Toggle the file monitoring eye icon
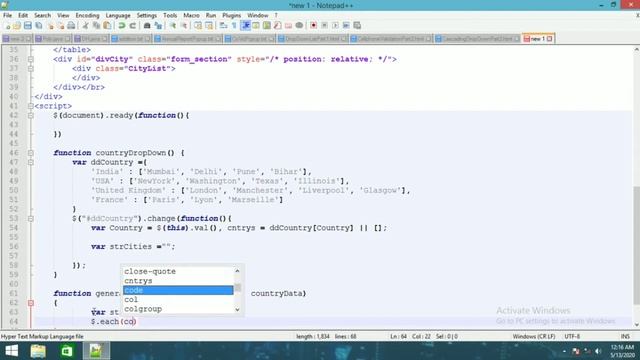 (x=299, y=25)
